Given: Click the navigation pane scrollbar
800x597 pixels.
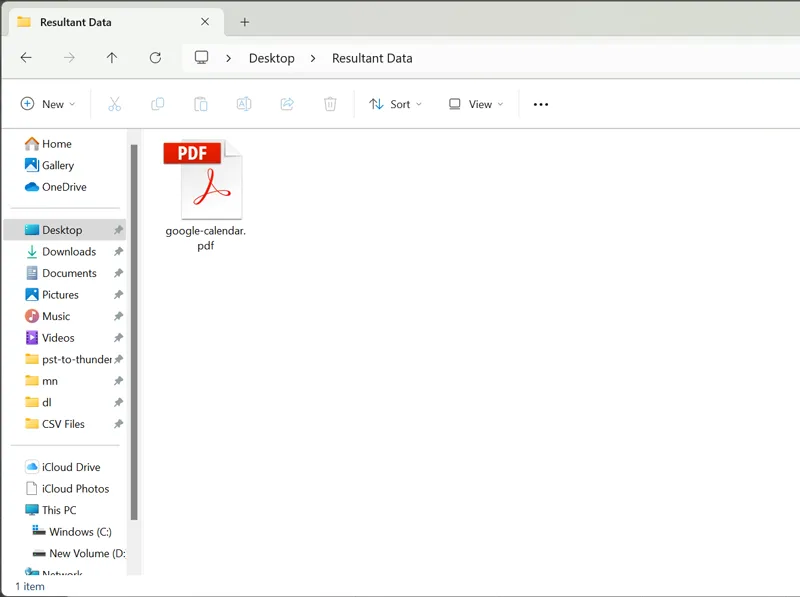Looking at the screenshot, I should pos(134,330).
